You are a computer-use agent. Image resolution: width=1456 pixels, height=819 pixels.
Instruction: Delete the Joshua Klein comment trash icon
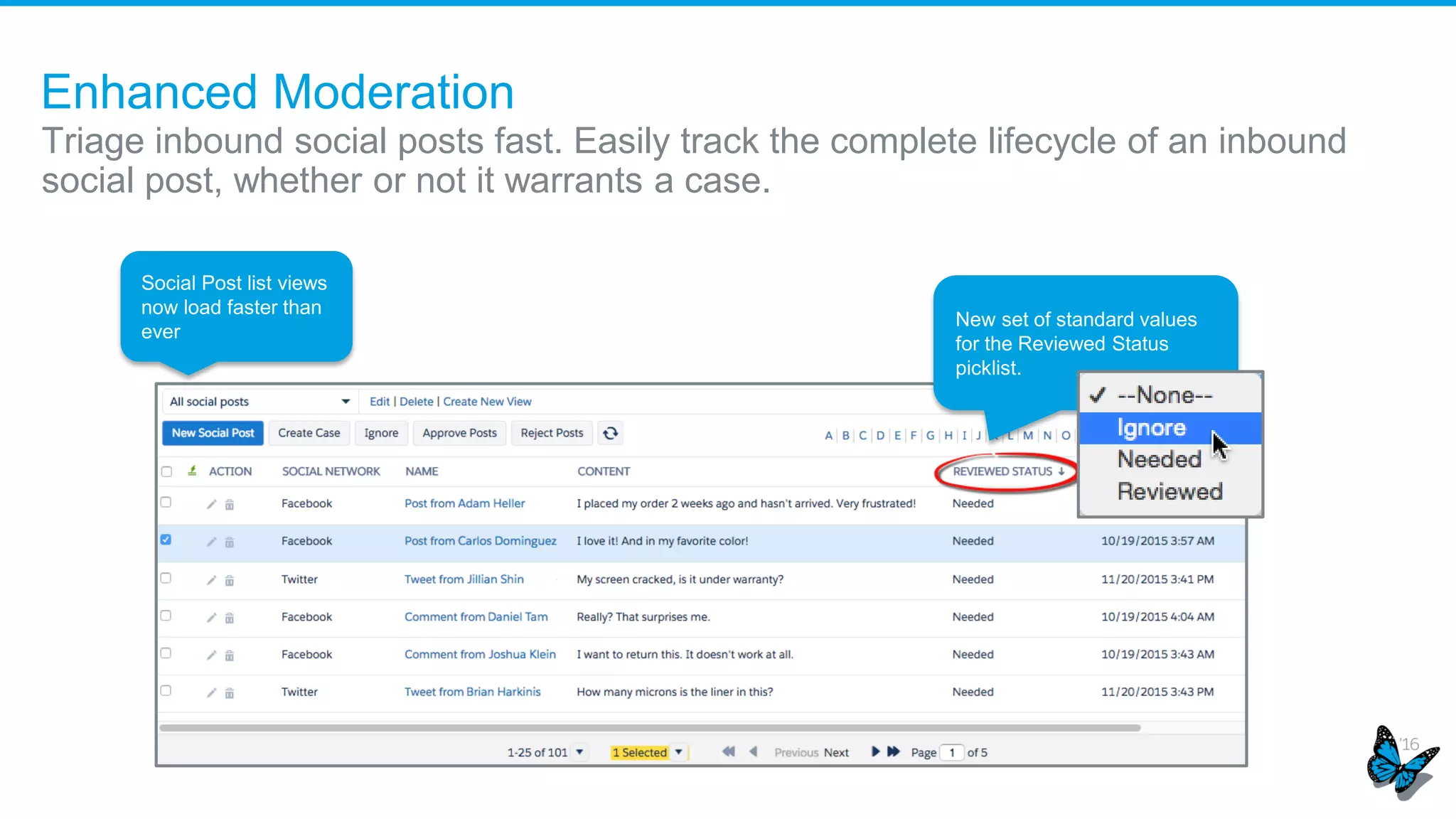coord(230,655)
